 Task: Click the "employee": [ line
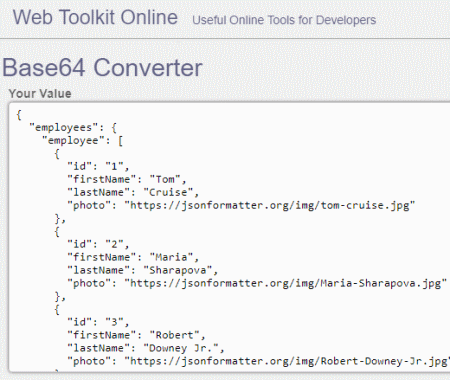click(x=82, y=141)
